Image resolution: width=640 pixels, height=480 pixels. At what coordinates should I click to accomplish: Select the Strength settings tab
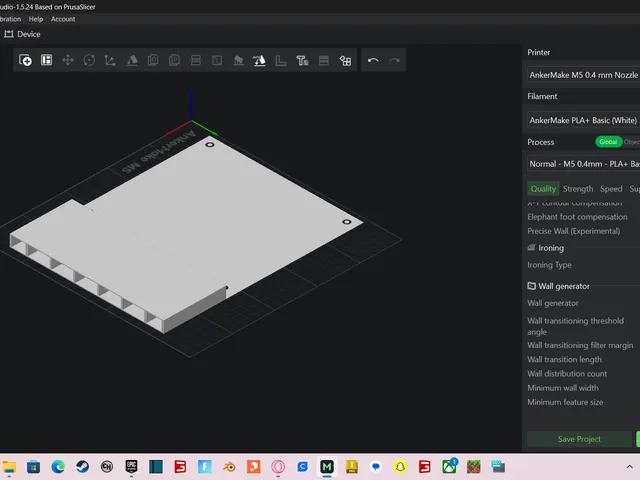tap(578, 189)
